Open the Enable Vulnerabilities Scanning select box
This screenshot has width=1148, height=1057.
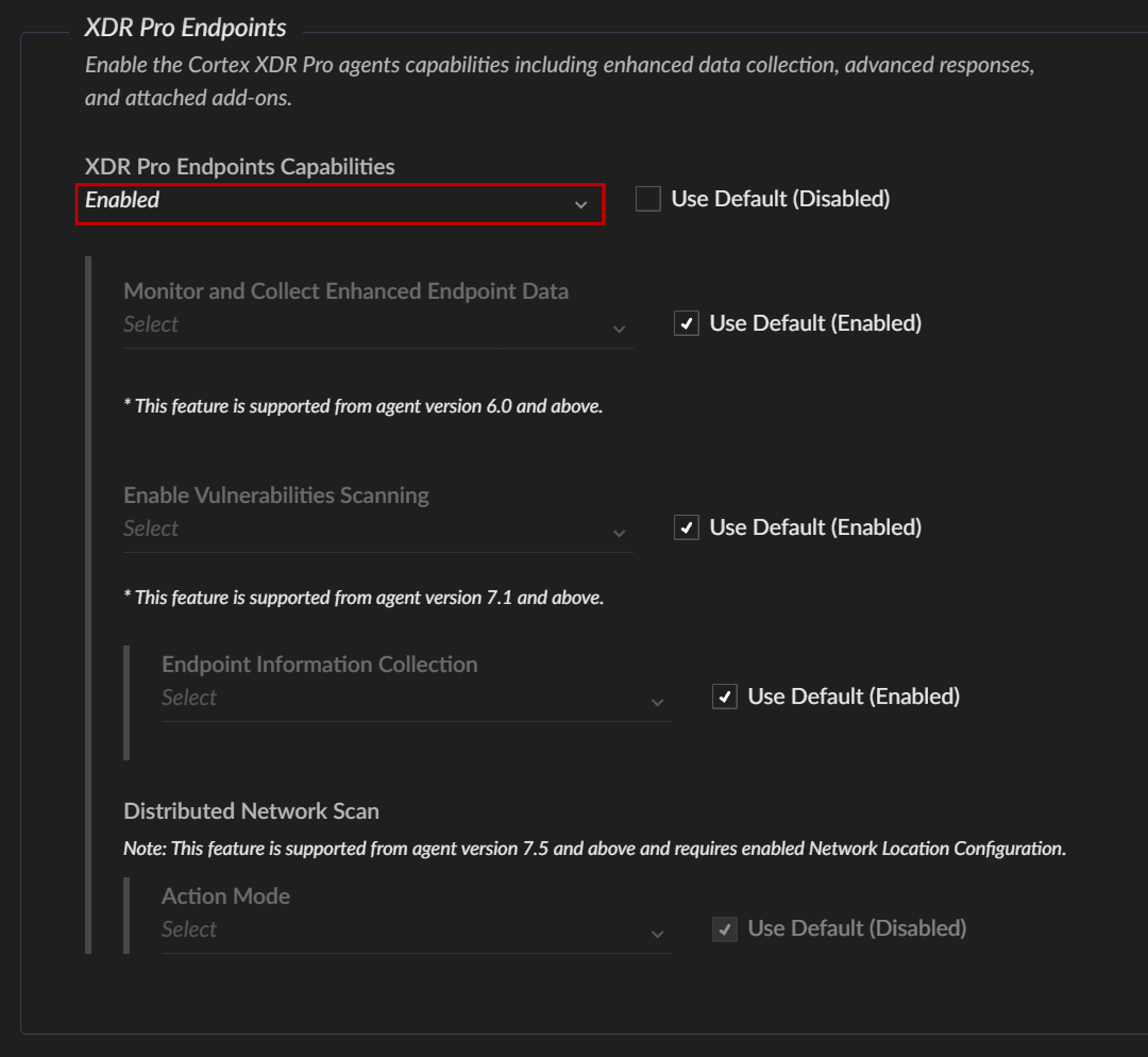366,529
